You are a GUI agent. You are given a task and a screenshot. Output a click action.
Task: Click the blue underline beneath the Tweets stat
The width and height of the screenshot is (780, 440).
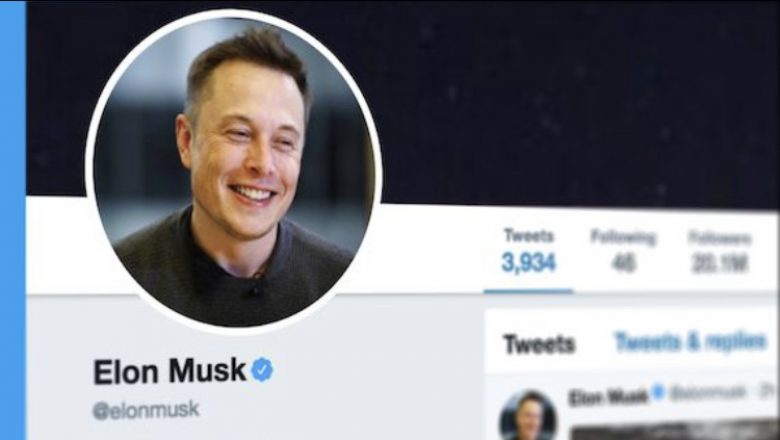528,291
